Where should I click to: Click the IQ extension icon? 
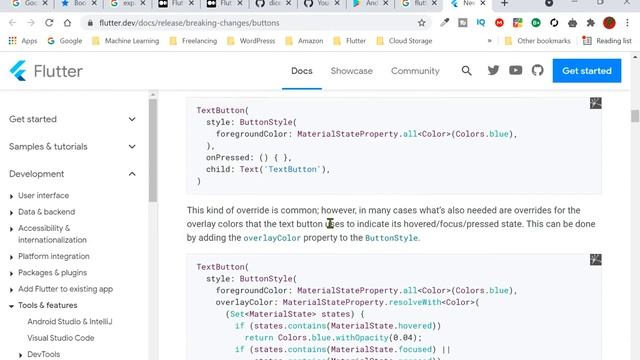click(481, 23)
